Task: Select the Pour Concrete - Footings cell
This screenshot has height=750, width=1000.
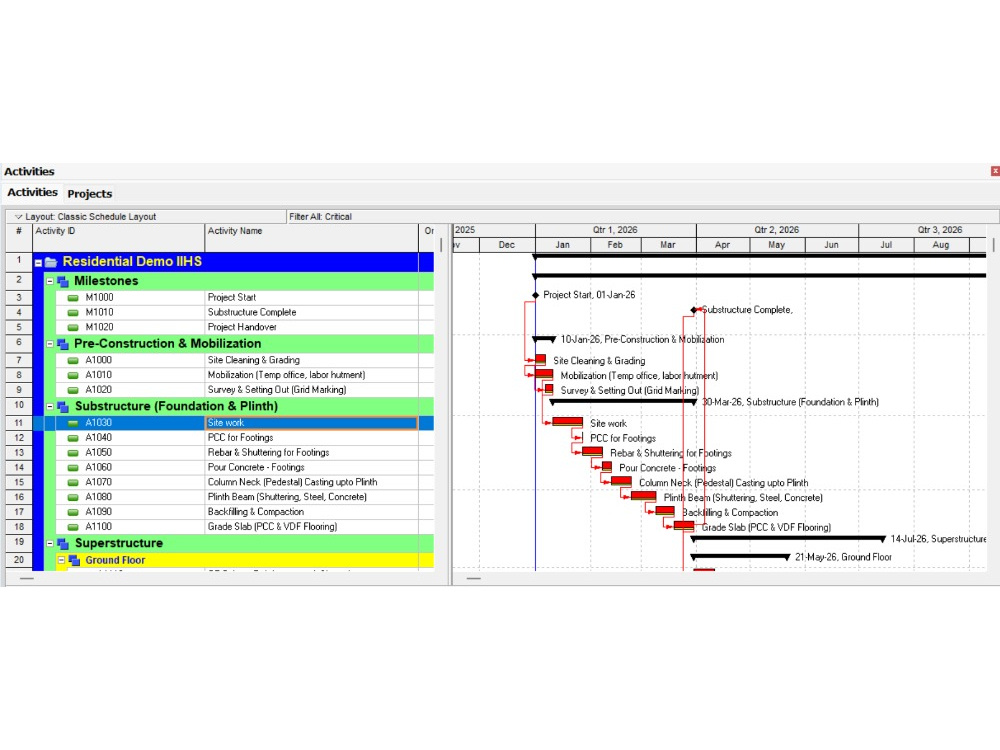Action: (x=311, y=467)
